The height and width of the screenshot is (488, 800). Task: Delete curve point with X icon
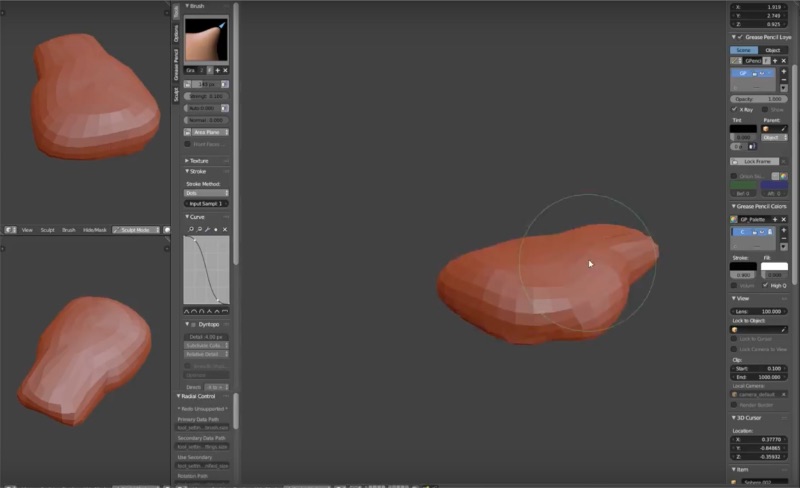(x=225, y=230)
